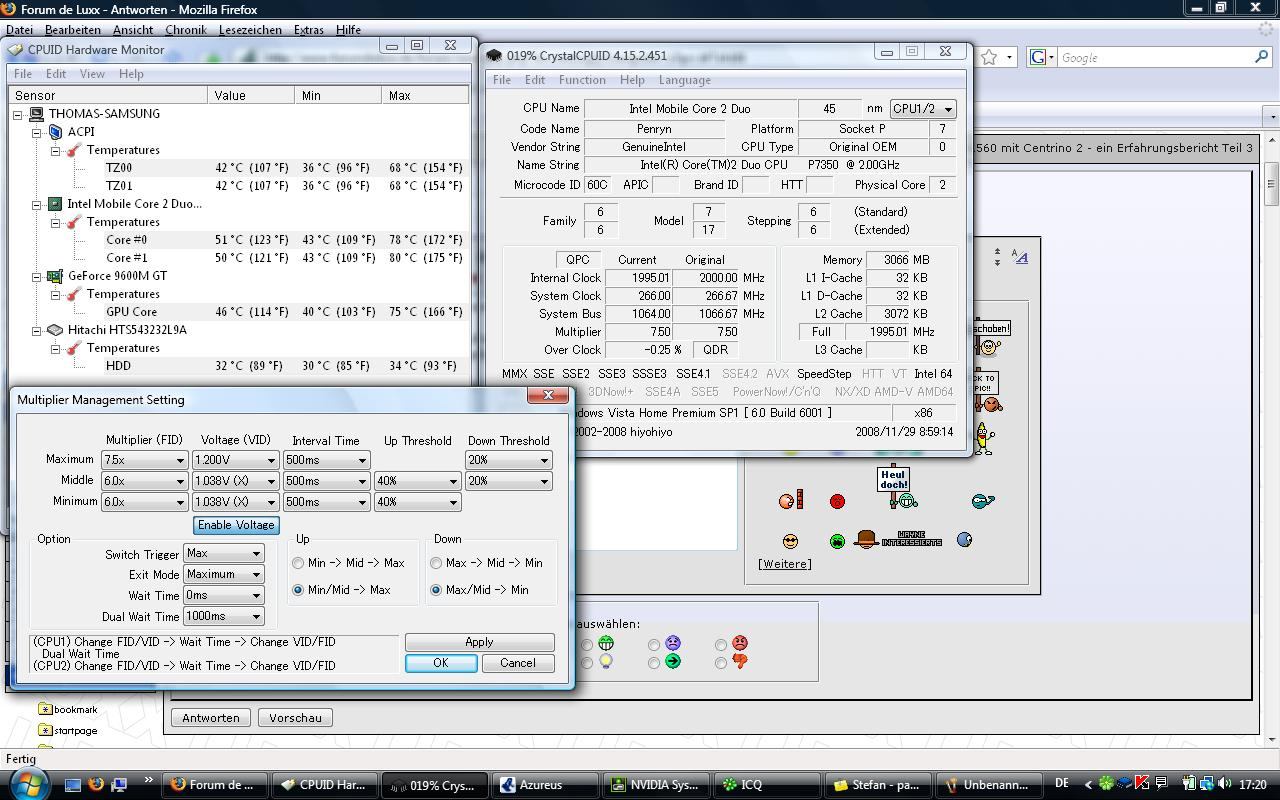The height and width of the screenshot is (800, 1280).
Task: Open the Exit Mode dropdown
Action: tap(224, 574)
